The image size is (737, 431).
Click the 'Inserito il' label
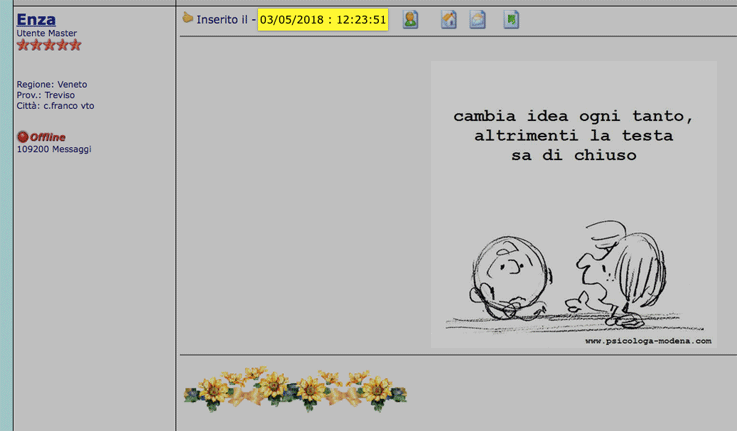222,20
